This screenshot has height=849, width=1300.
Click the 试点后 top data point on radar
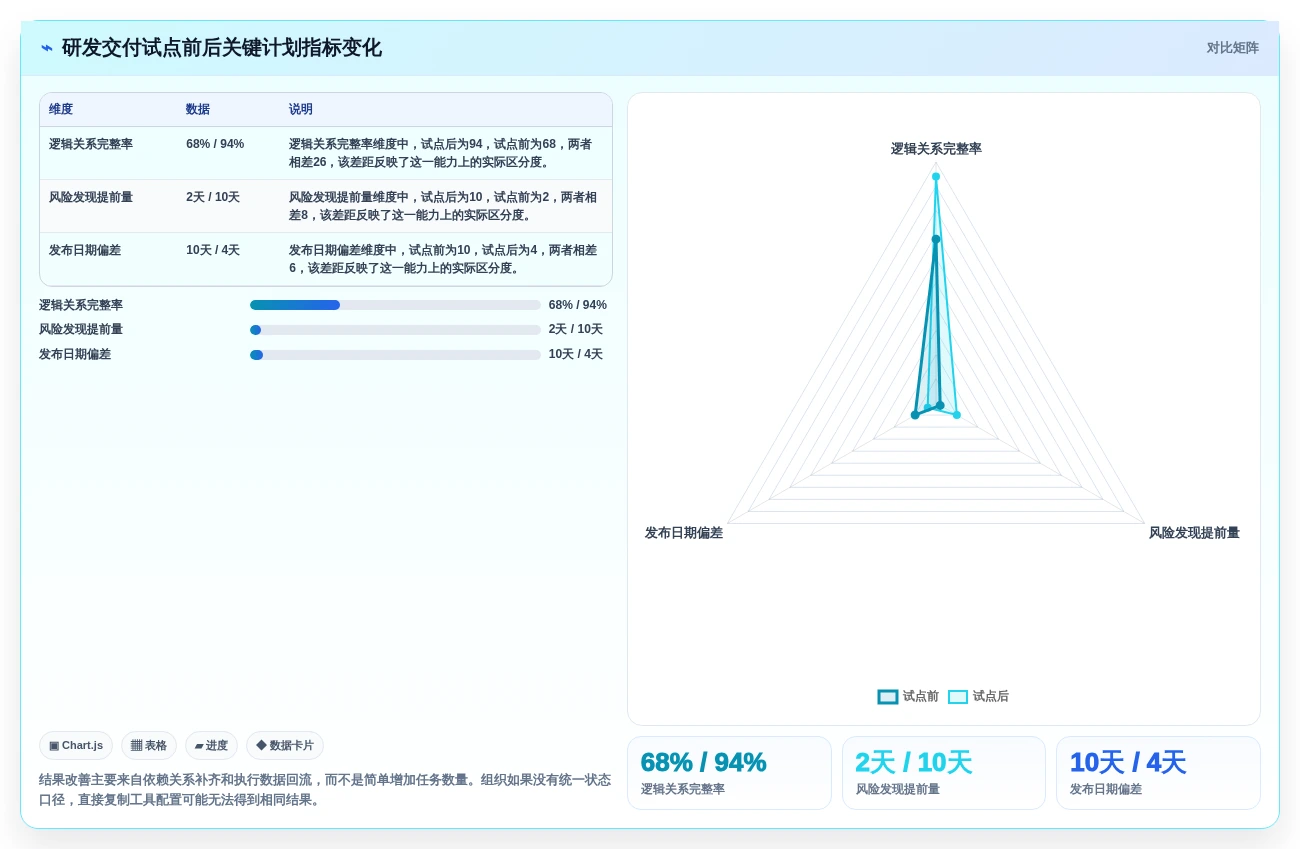tap(936, 177)
